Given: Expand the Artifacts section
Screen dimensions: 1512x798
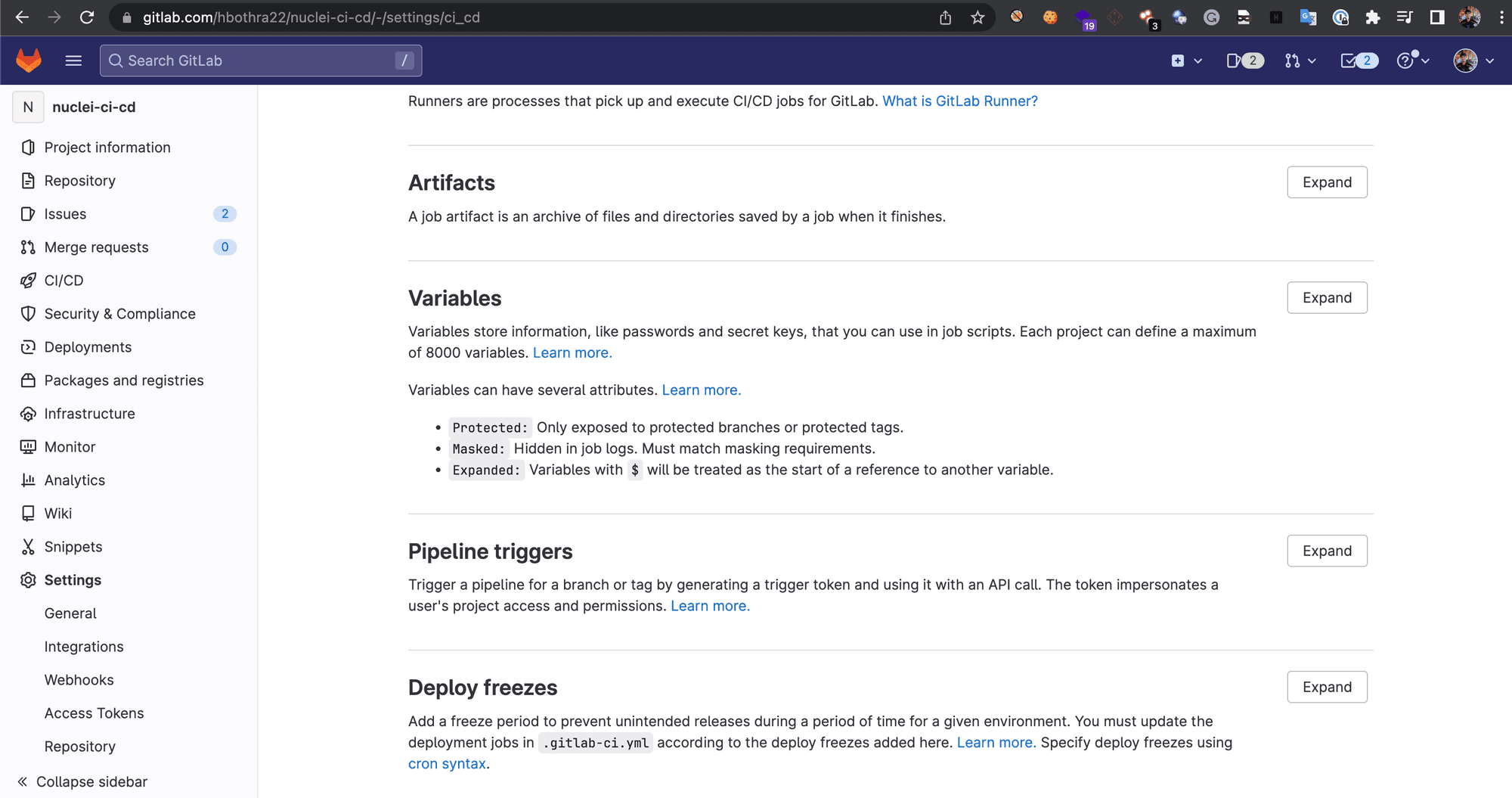Looking at the screenshot, I should click(1327, 182).
